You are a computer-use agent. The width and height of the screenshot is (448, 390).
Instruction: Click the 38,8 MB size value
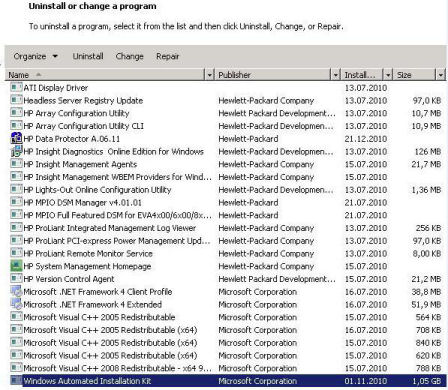pyautogui.click(x=426, y=292)
